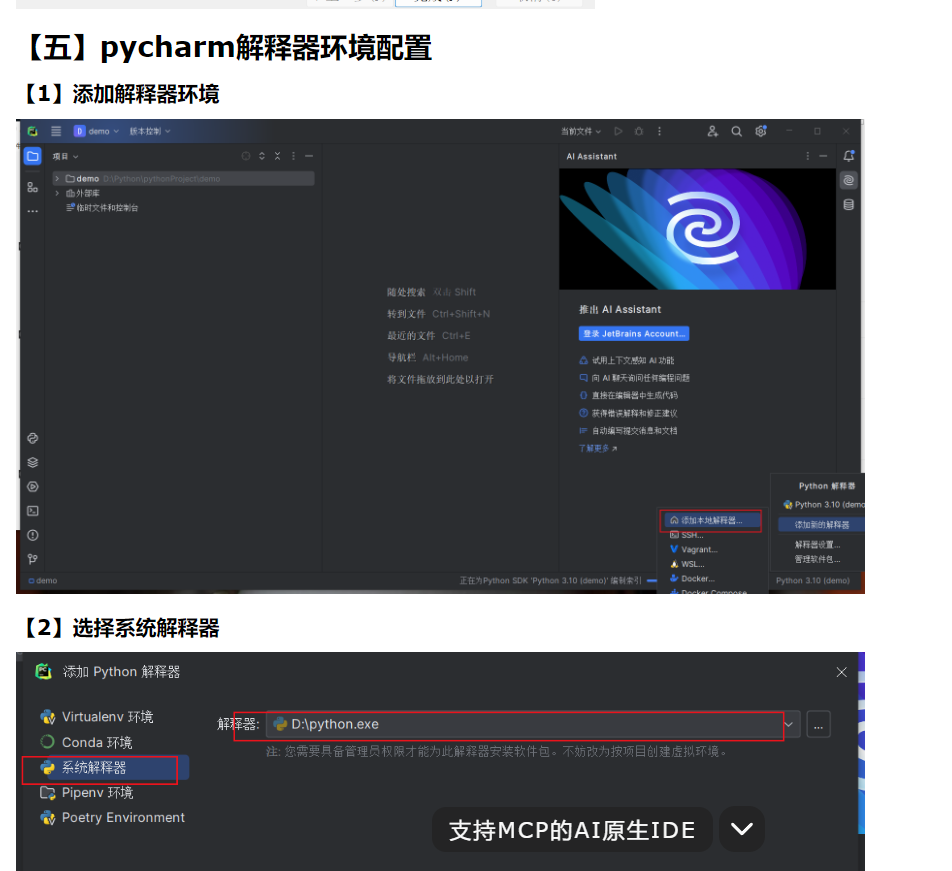This screenshot has width=952, height=871.
Task: Select 临时文件和控制台 in project tree
Action: (102, 208)
